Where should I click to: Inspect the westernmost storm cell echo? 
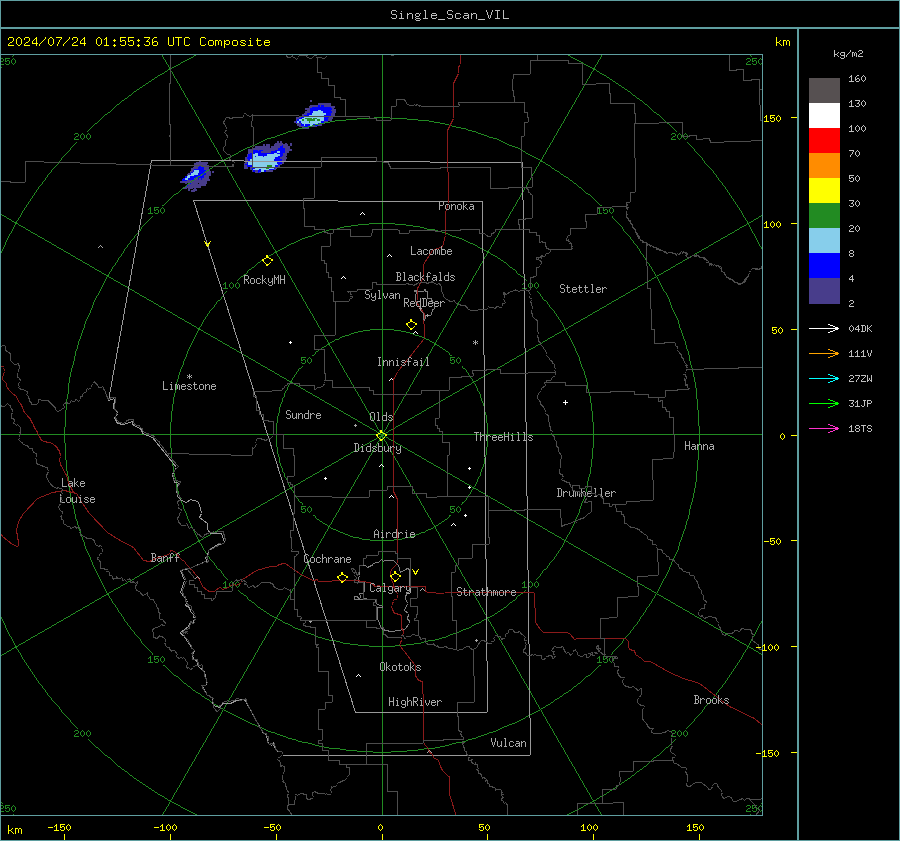(x=196, y=176)
